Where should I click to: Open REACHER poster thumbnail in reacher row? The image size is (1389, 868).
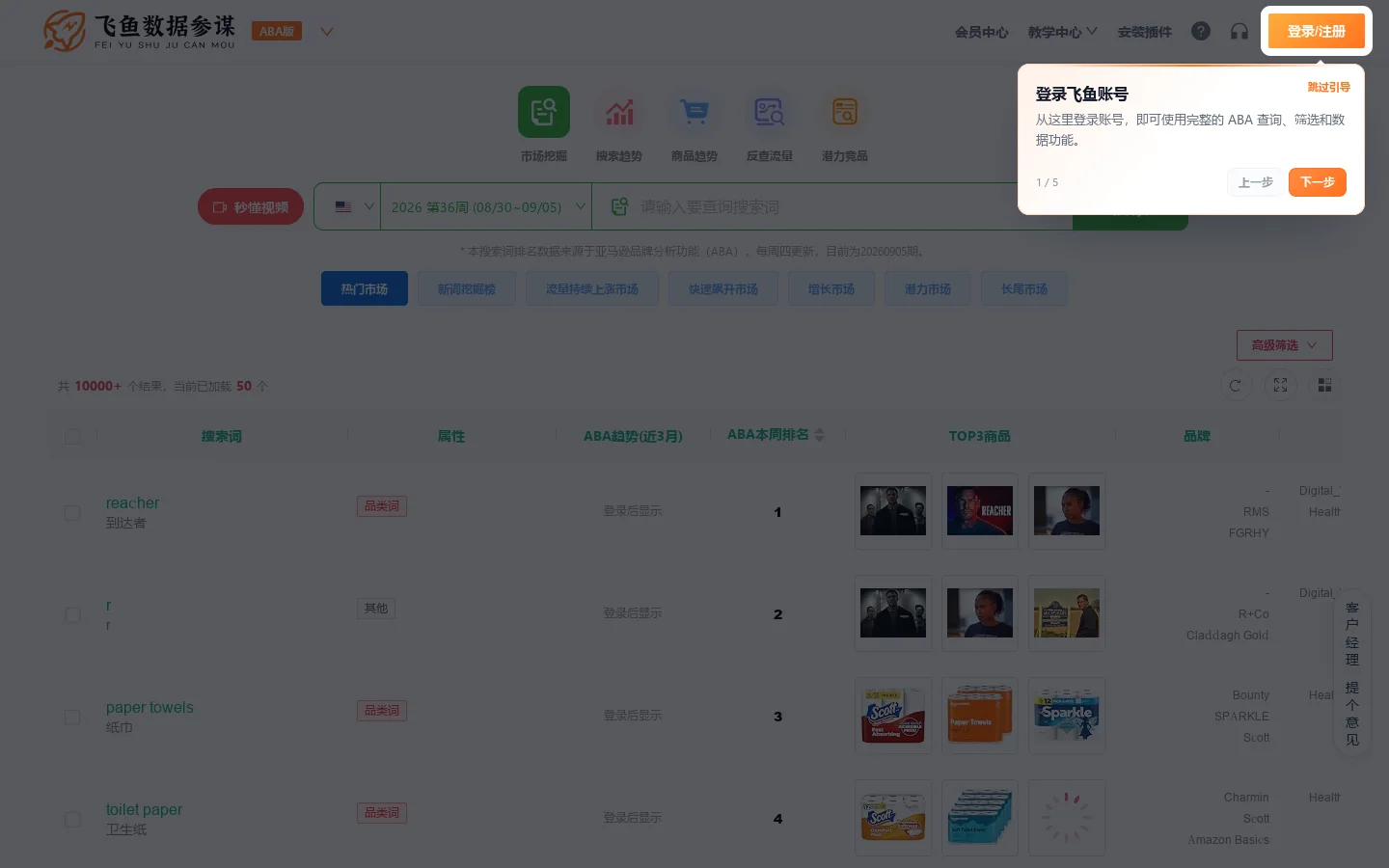(x=980, y=511)
